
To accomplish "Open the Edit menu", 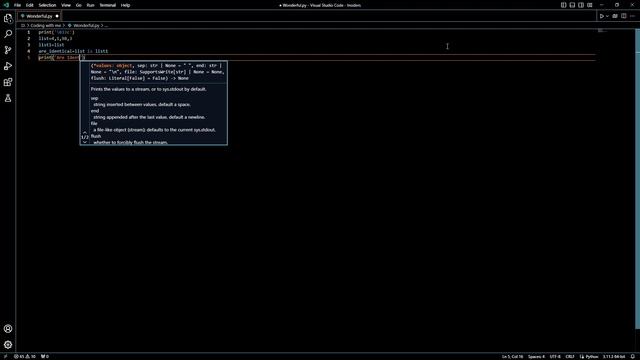I will click(29, 5).
